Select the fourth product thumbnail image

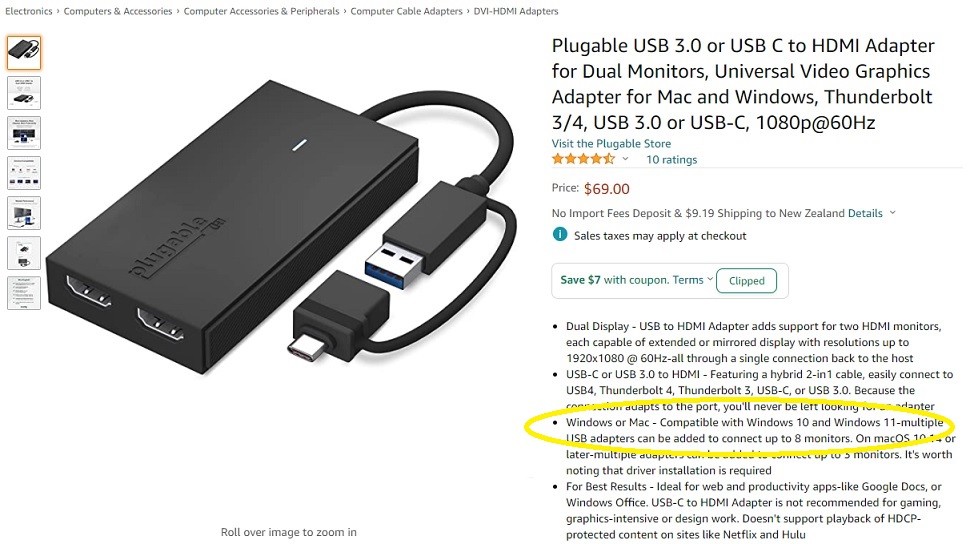pyautogui.click(x=24, y=173)
